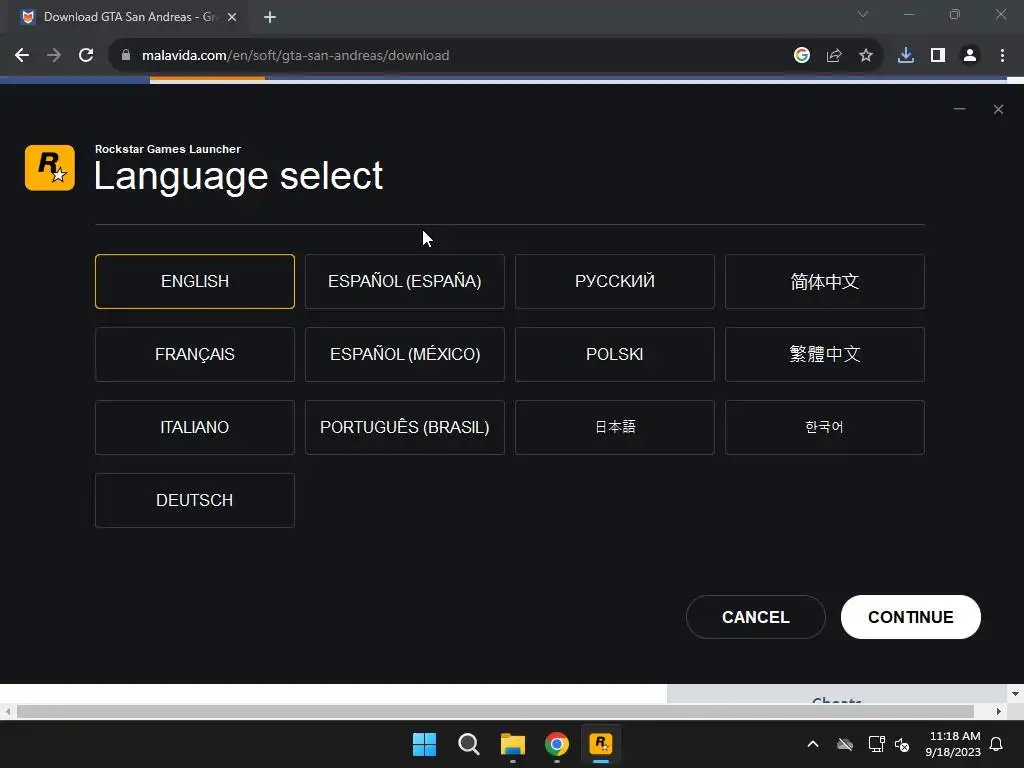The image size is (1024, 768).
Task: Open a new Chrome tab
Action: click(x=270, y=17)
